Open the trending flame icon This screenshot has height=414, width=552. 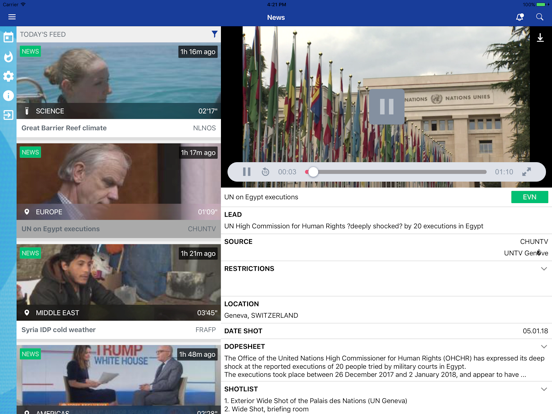pos(8,57)
